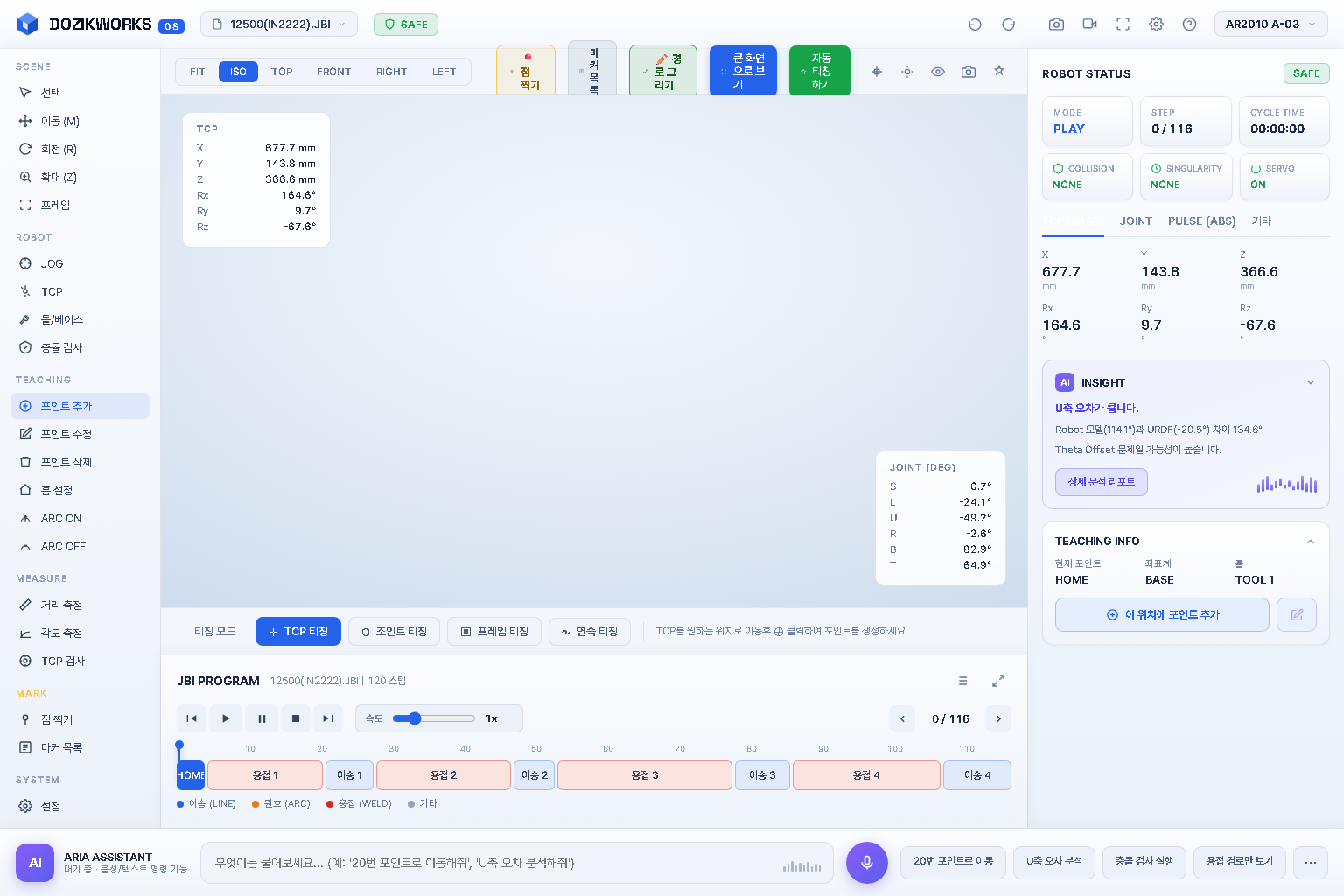Screen dimensions: 1344x896
Task: Open 툴/베이스 in the sidebar
Action: pyautogui.click(x=80, y=319)
